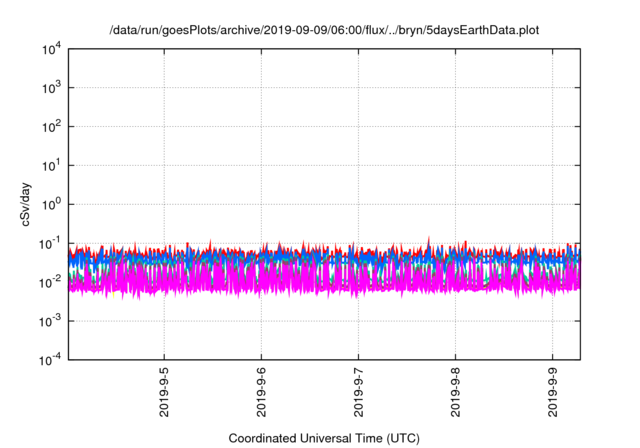Screen dimensions: 640x448
Task: Click the 10^-4 y-axis tick label
Action: tap(50, 360)
